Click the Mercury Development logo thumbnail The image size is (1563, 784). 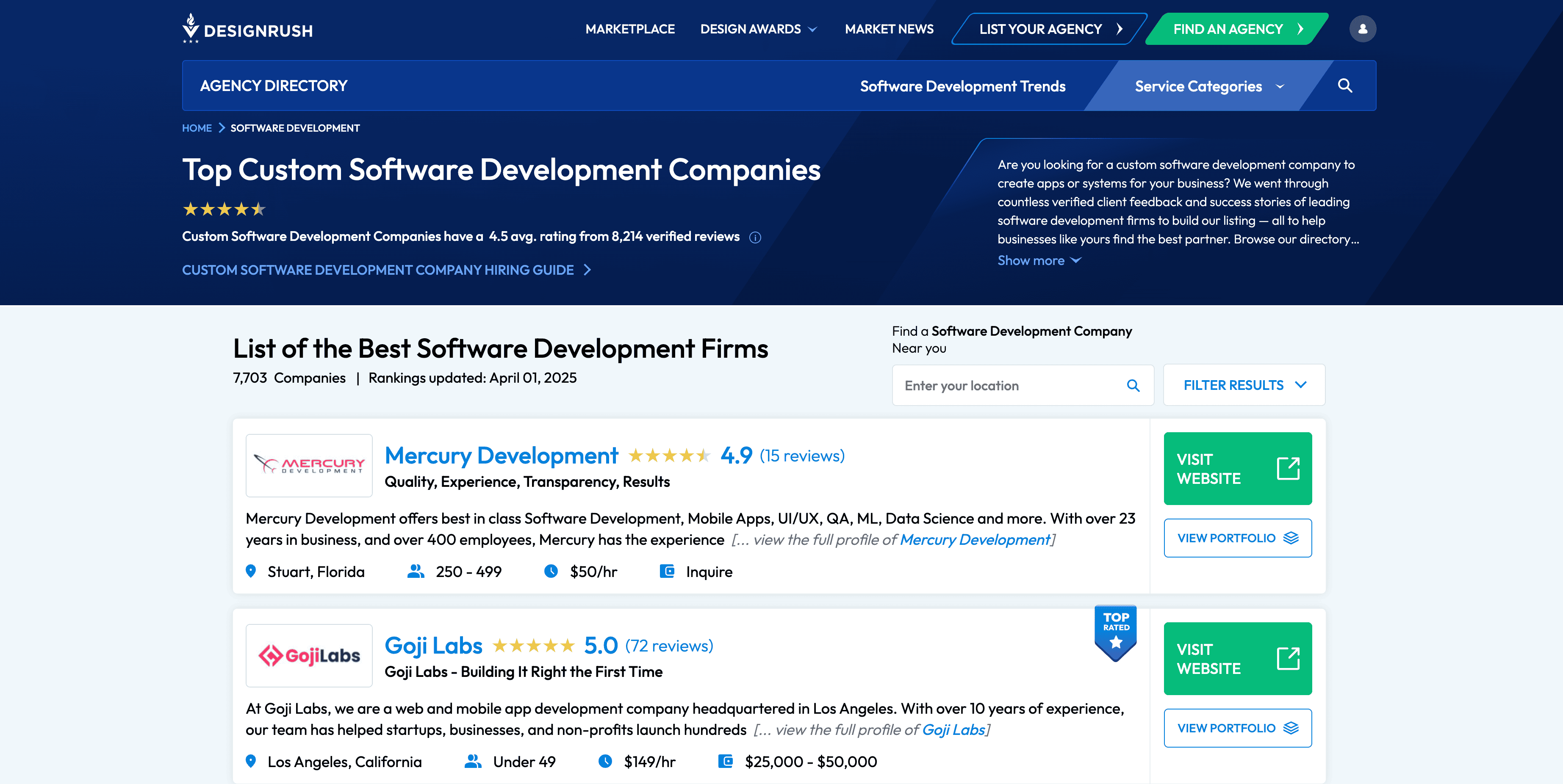[309, 465]
